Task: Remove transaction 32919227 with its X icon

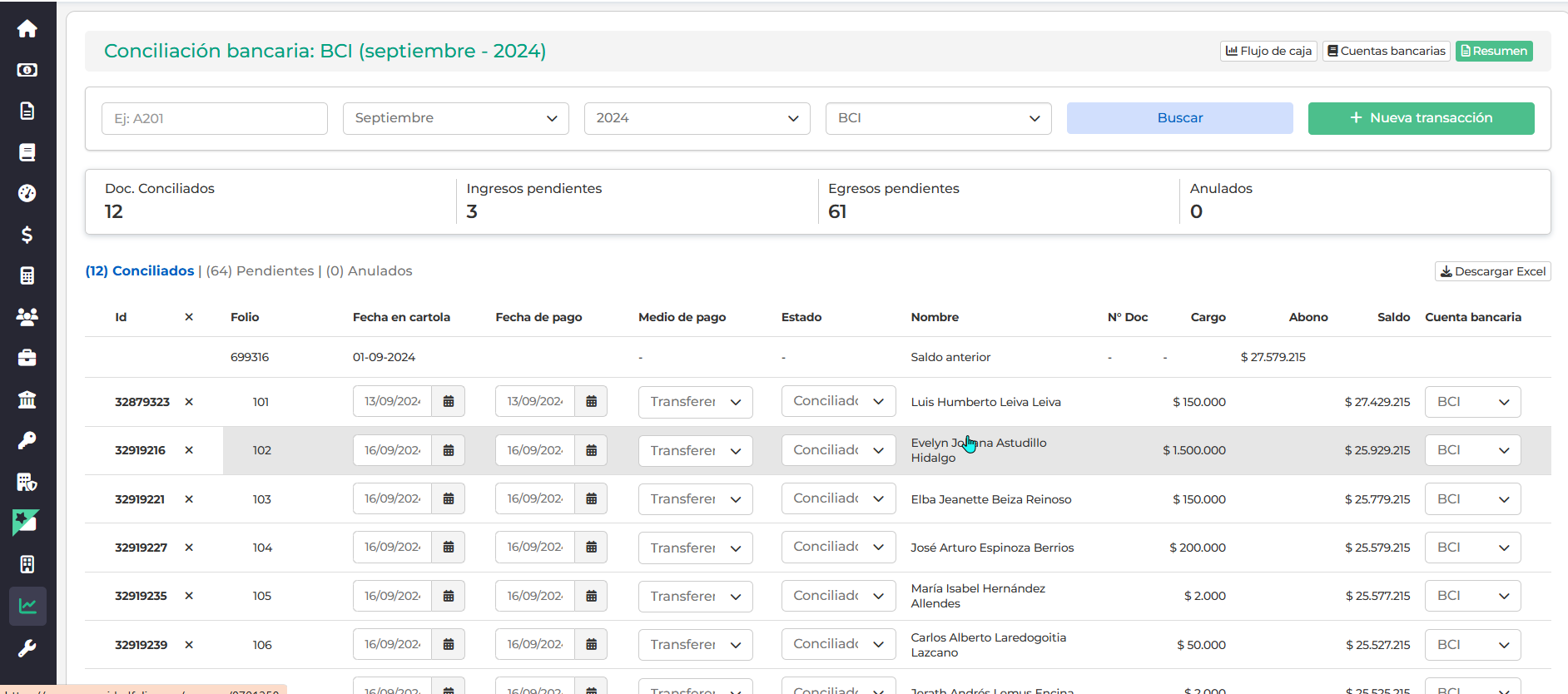Action: coord(189,548)
